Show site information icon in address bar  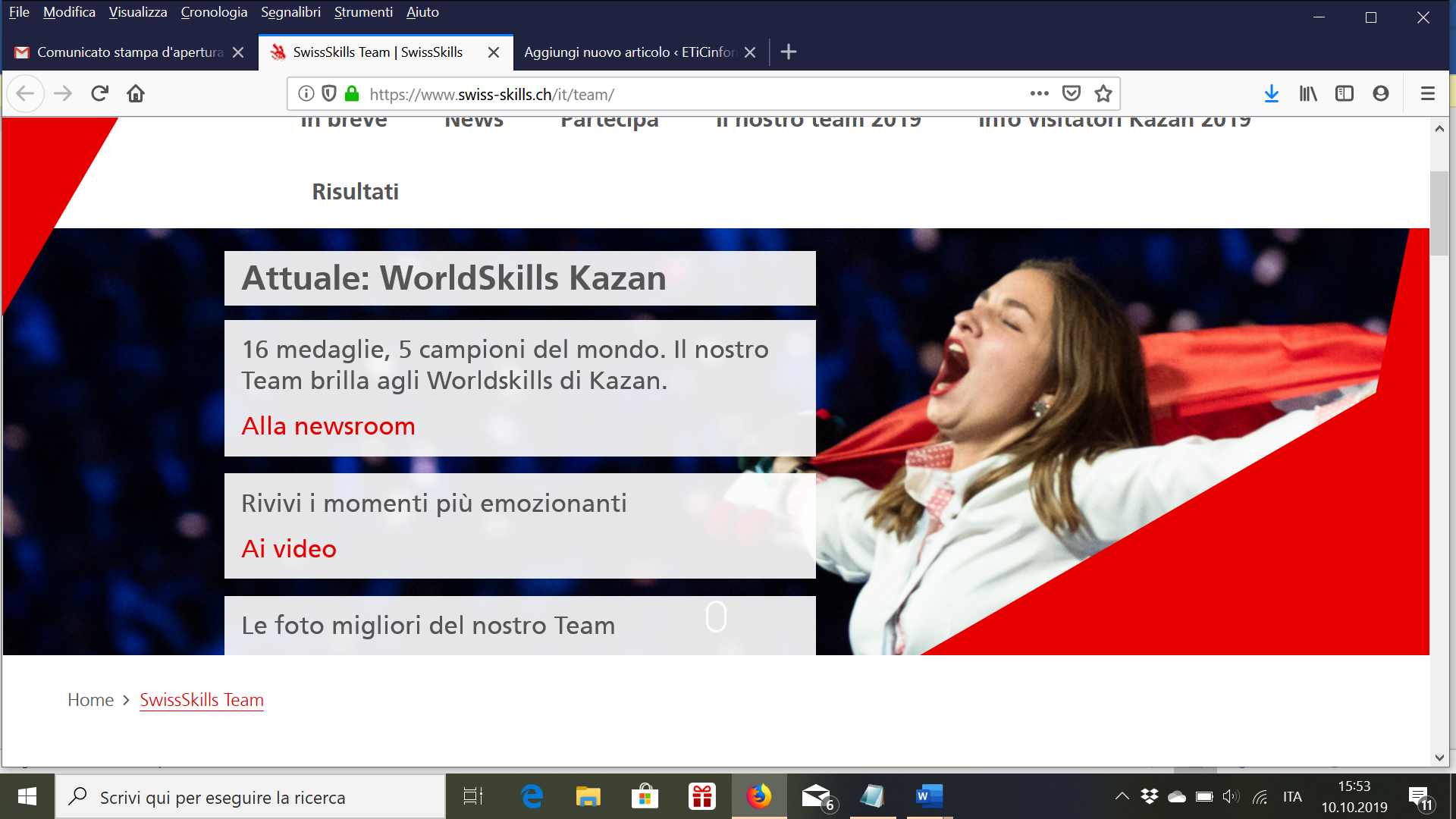tap(306, 94)
